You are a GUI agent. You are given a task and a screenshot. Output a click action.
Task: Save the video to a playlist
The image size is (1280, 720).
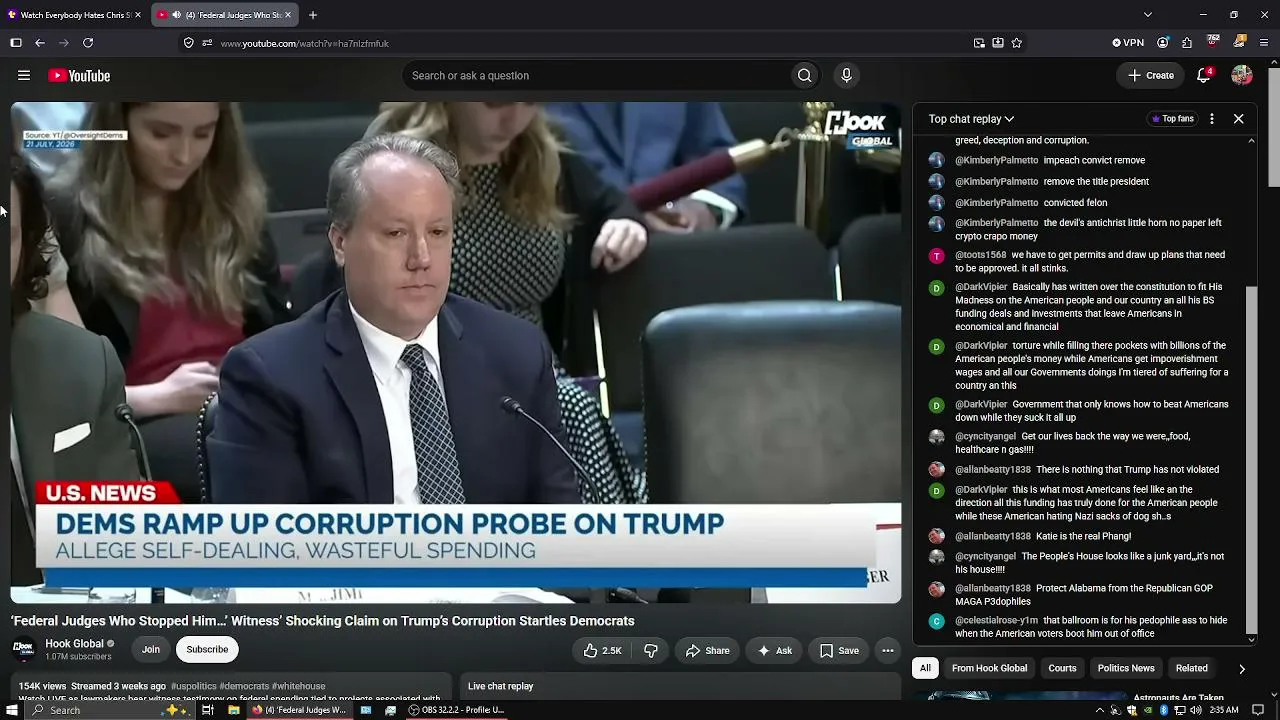point(839,650)
